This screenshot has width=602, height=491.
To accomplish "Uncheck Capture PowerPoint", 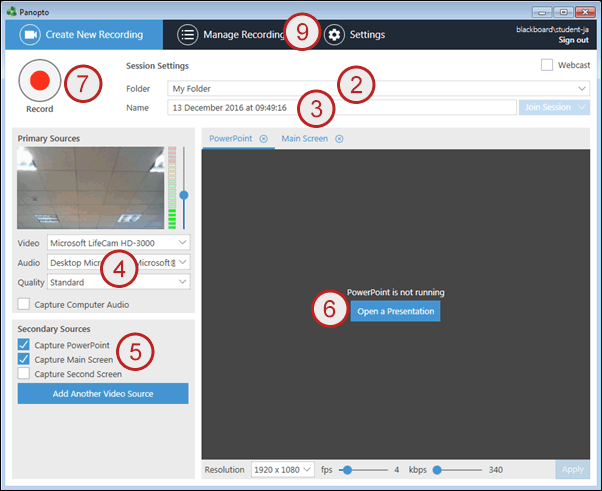I will pyautogui.click(x=24, y=344).
